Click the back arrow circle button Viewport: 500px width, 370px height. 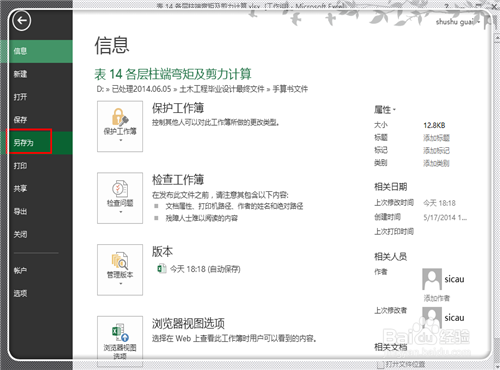pyautogui.click(x=22, y=21)
